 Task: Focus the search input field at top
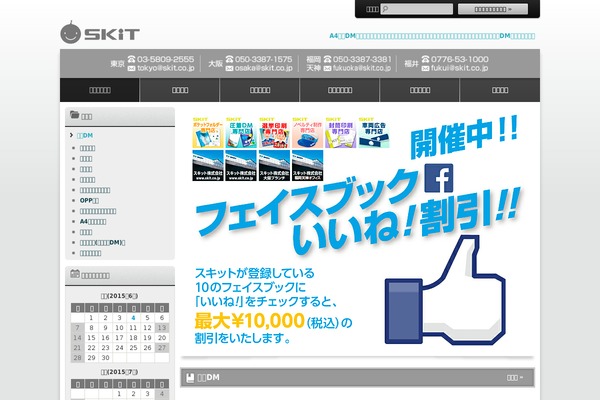[x=417, y=9]
